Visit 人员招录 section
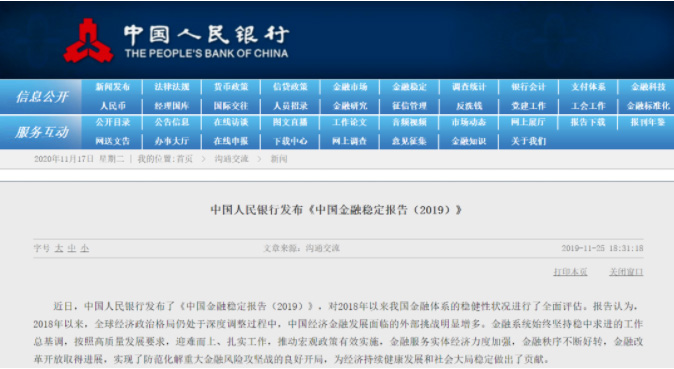Image resolution: width=674 pixels, height=369 pixels. 291,106
